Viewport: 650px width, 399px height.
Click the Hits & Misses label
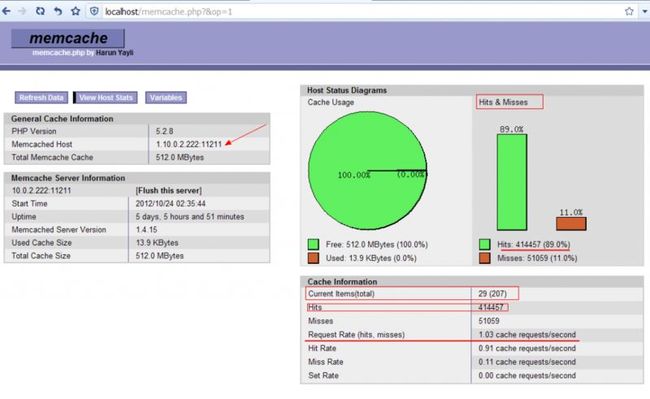(x=503, y=102)
